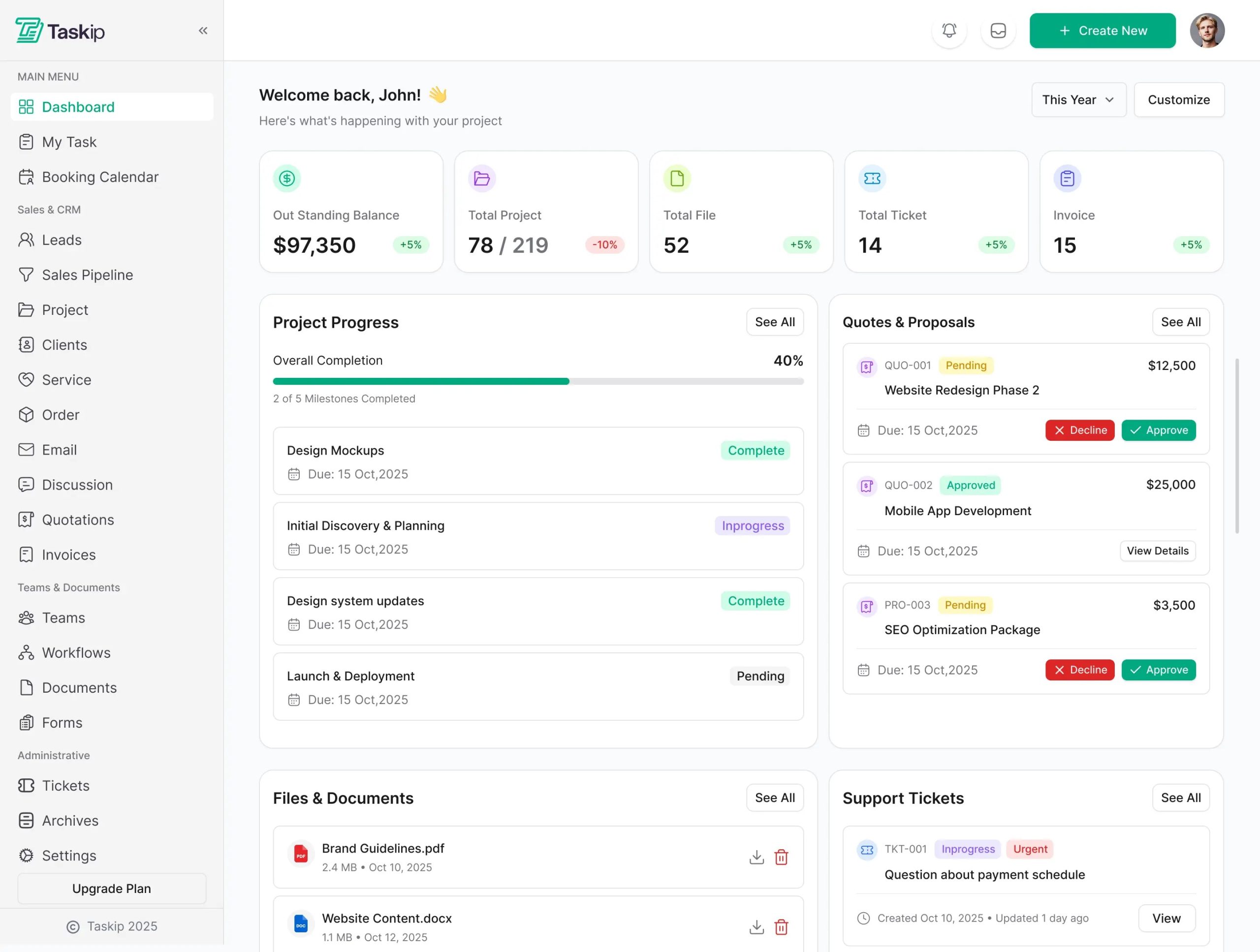Click the Total Ticket card icon

pos(872,179)
